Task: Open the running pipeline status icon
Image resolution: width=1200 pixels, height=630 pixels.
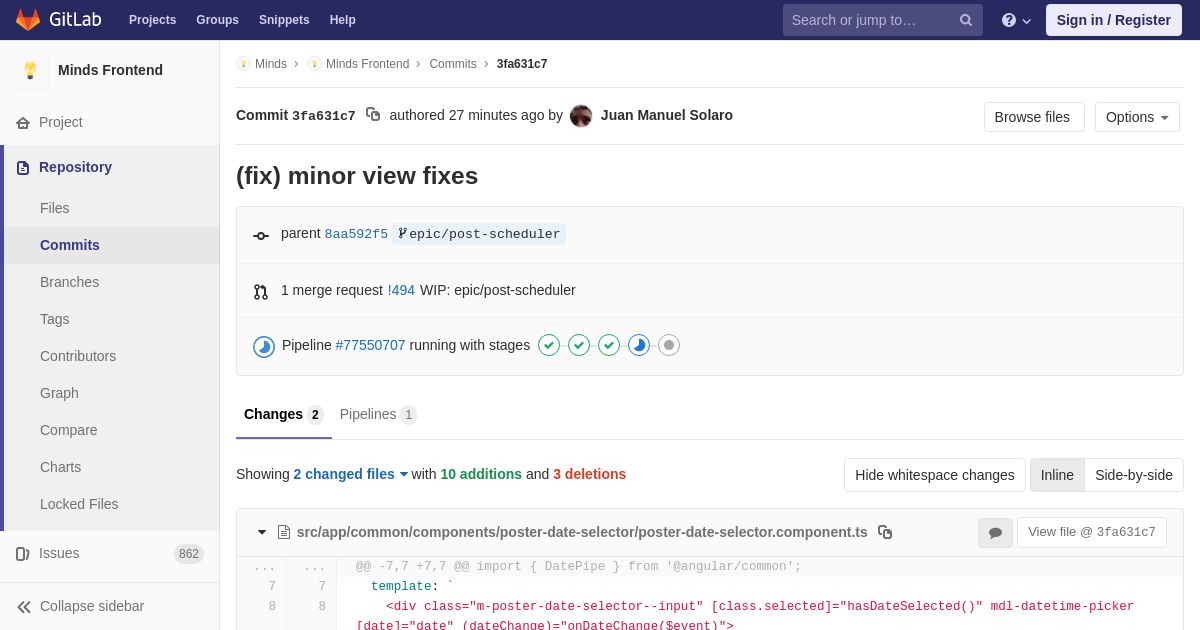Action: (x=264, y=346)
